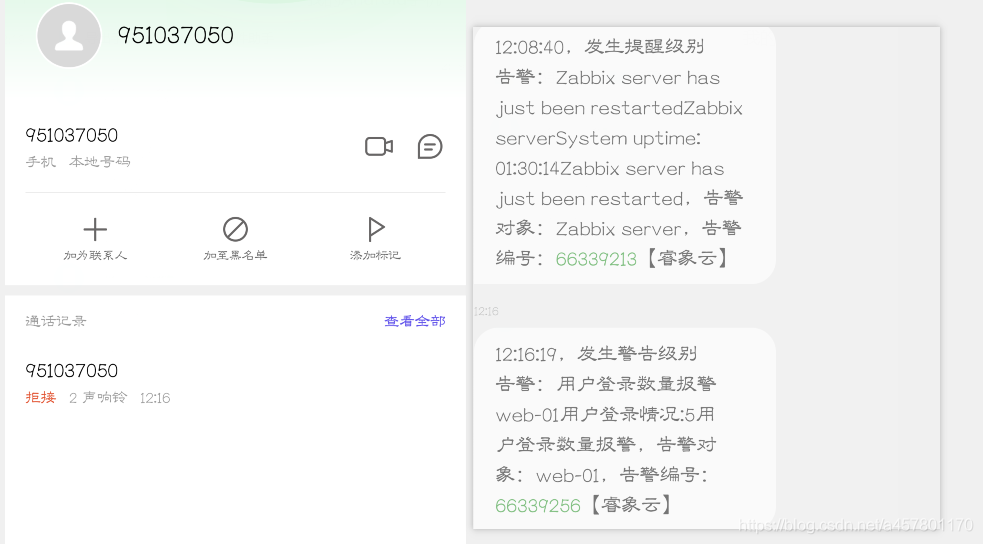The width and height of the screenshot is (983, 544).
Task: Select the Zabbix server restarted message bubble
Action: [x=624, y=154]
